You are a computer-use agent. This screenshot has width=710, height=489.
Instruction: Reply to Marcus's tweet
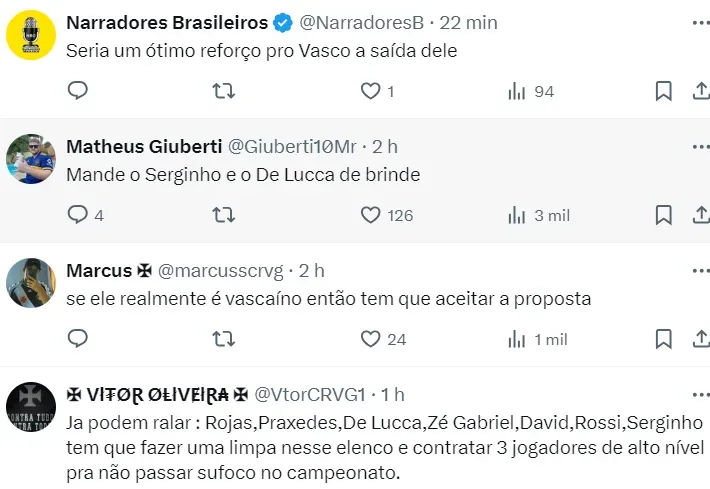78,339
